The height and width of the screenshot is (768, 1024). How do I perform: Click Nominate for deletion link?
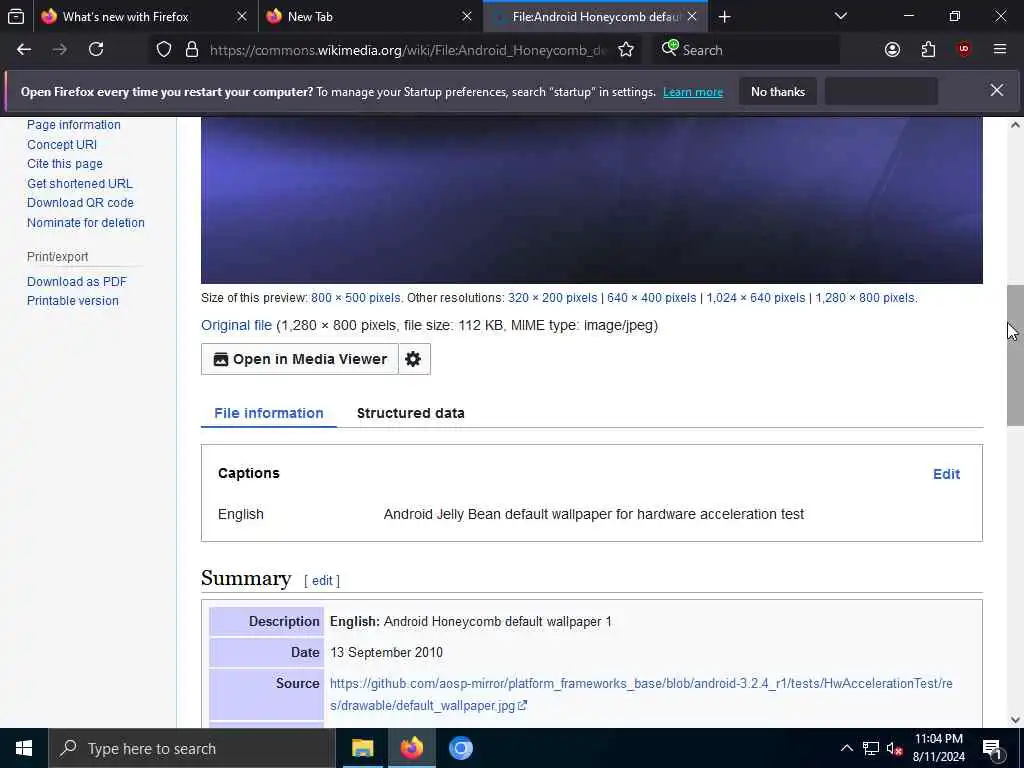86,223
